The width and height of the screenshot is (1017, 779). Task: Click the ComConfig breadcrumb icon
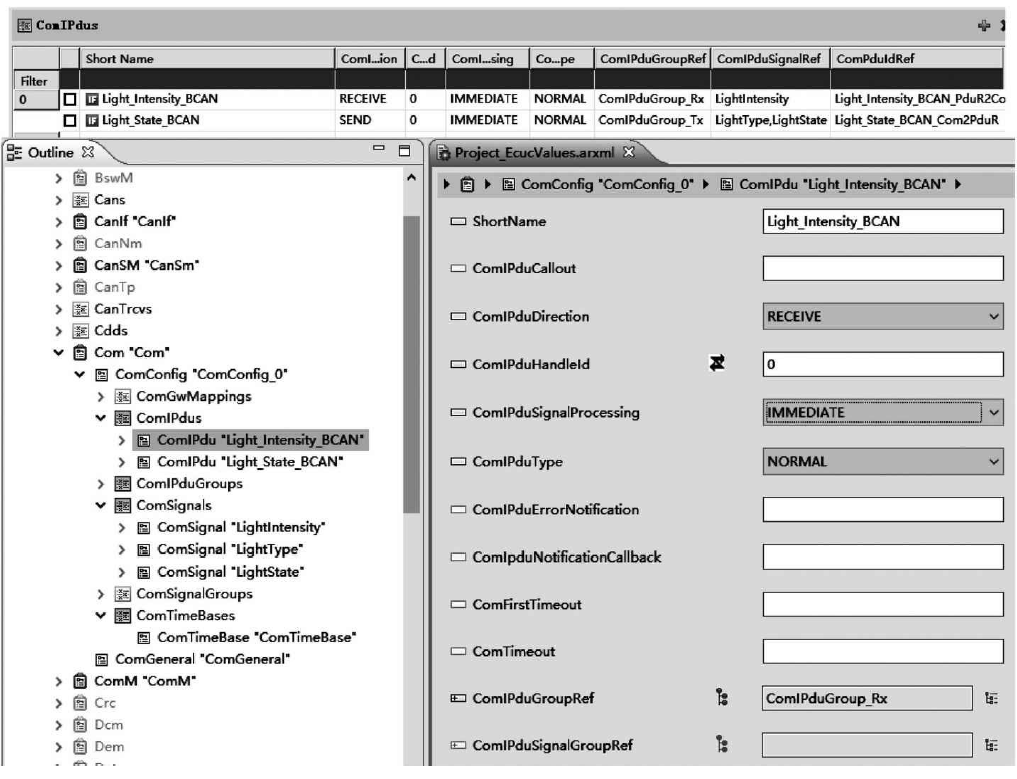509,185
